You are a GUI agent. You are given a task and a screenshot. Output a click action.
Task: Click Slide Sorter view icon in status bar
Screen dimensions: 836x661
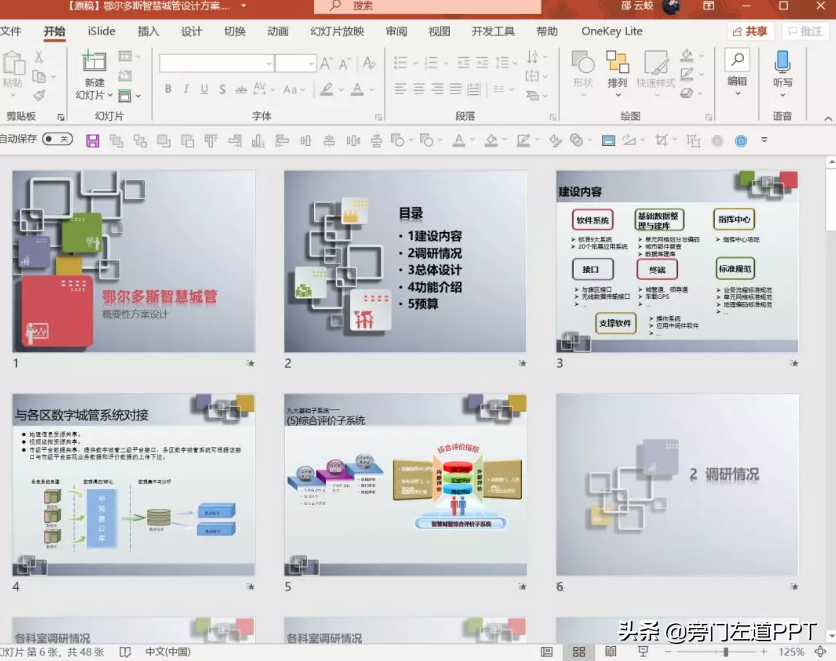[x=579, y=651]
